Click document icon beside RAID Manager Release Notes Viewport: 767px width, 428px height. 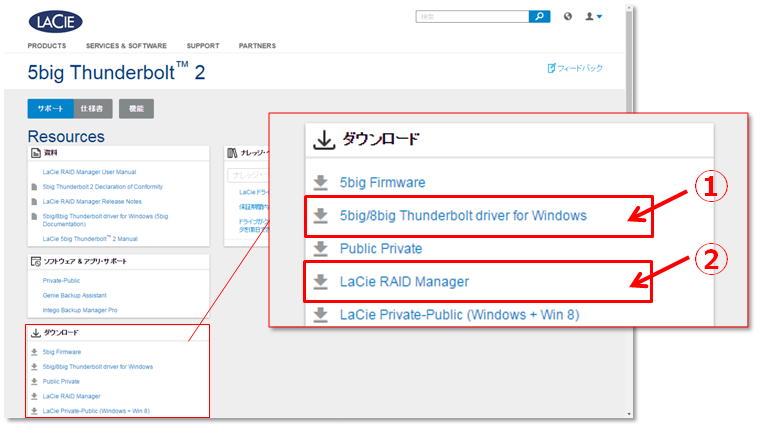pyautogui.click(x=34, y=202)
